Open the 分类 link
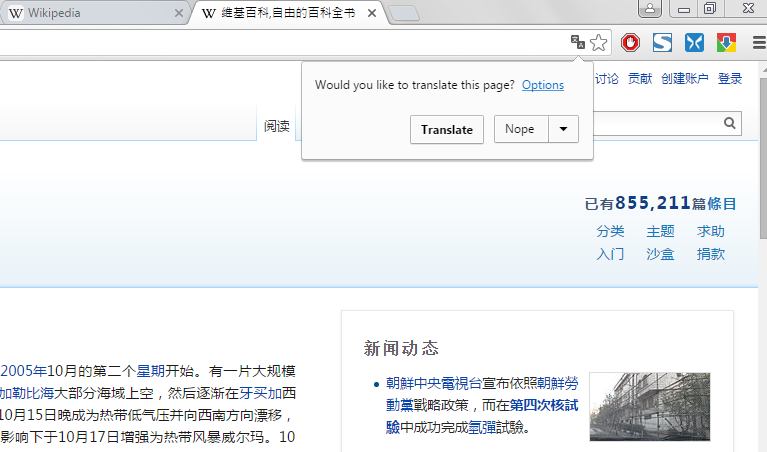 [x=610, y=231]
